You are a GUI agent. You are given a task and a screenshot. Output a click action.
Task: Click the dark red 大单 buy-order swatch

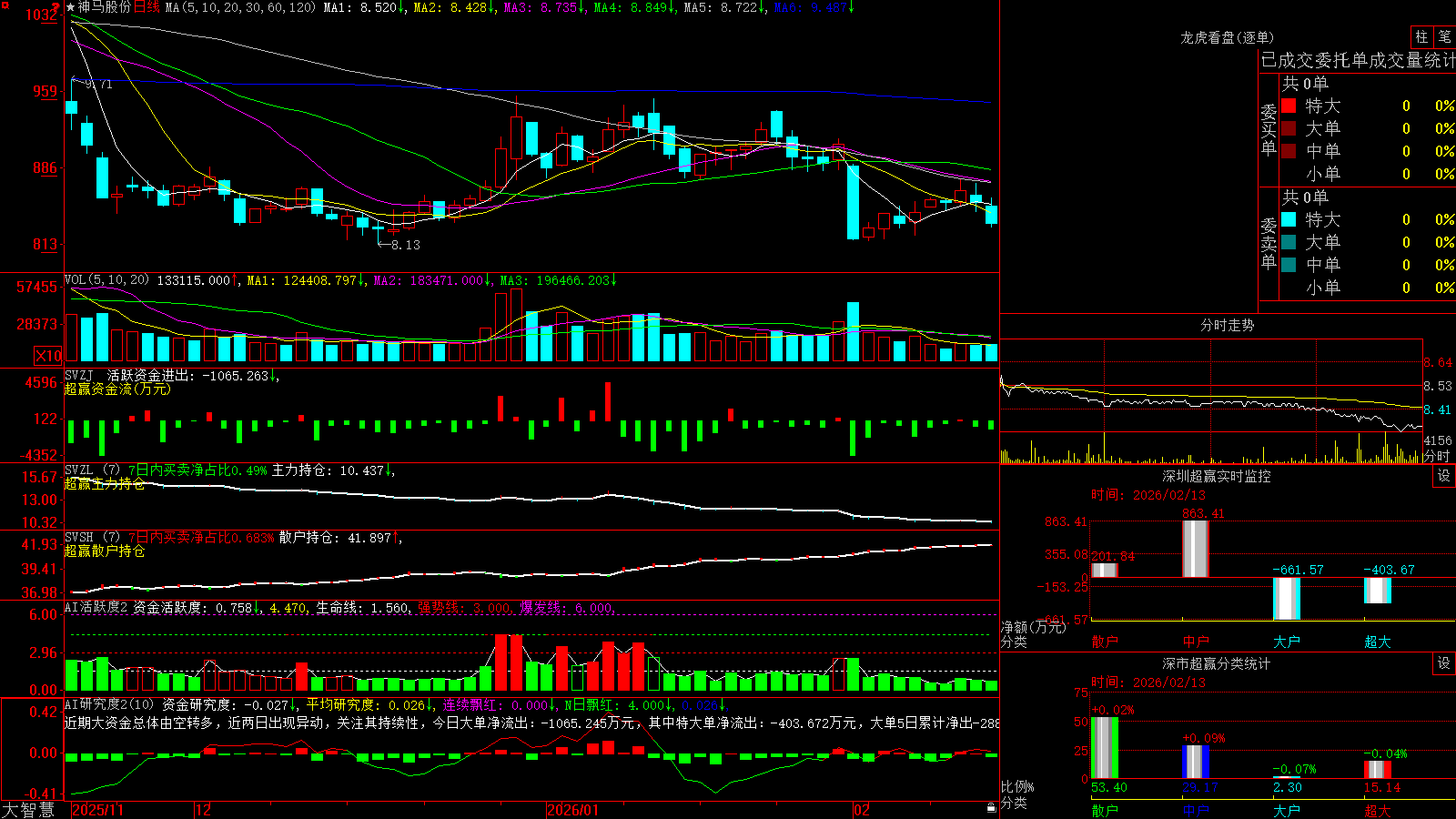(1289, 128)
